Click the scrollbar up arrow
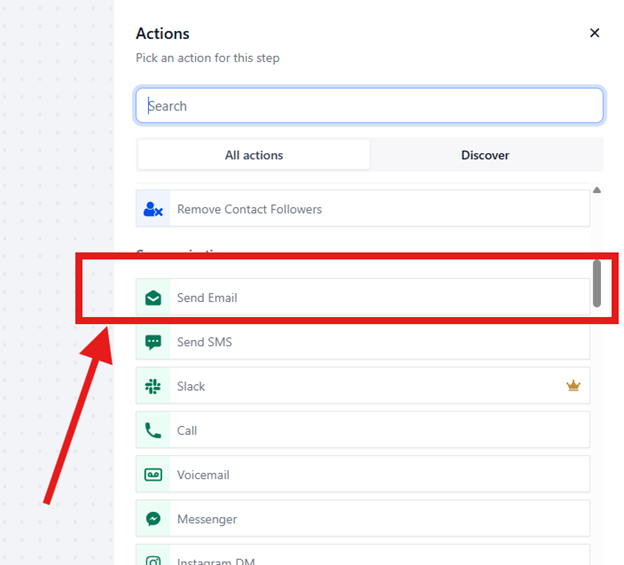Screen dimensions: 624x565 (x=597, y=190)
